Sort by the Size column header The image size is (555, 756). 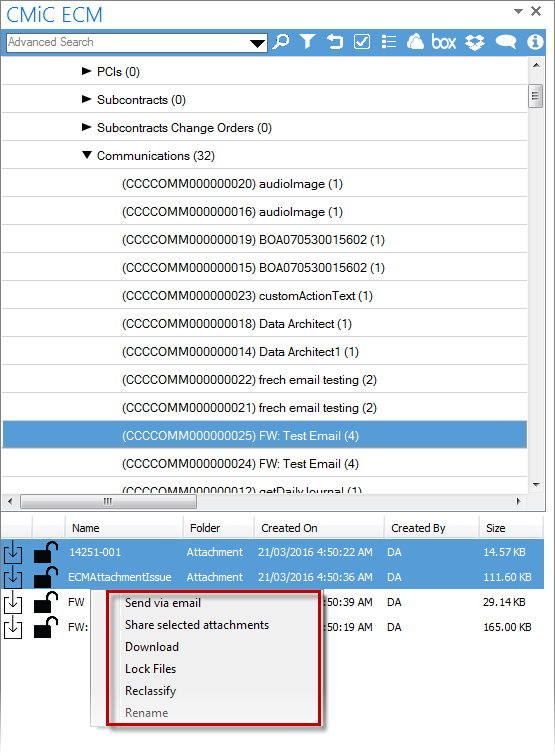[511, 528]
